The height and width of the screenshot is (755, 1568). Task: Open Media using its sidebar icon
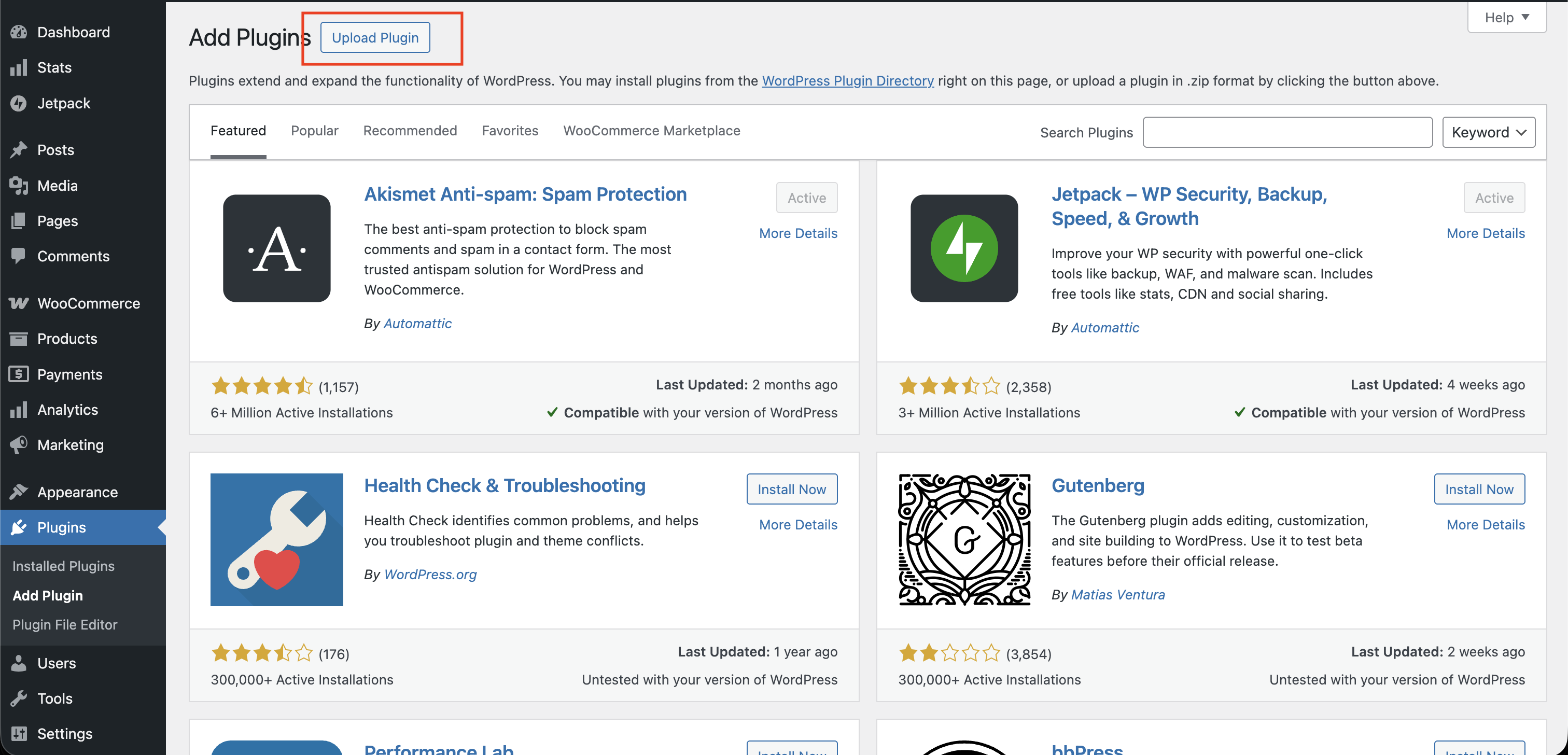click(19, 186)
